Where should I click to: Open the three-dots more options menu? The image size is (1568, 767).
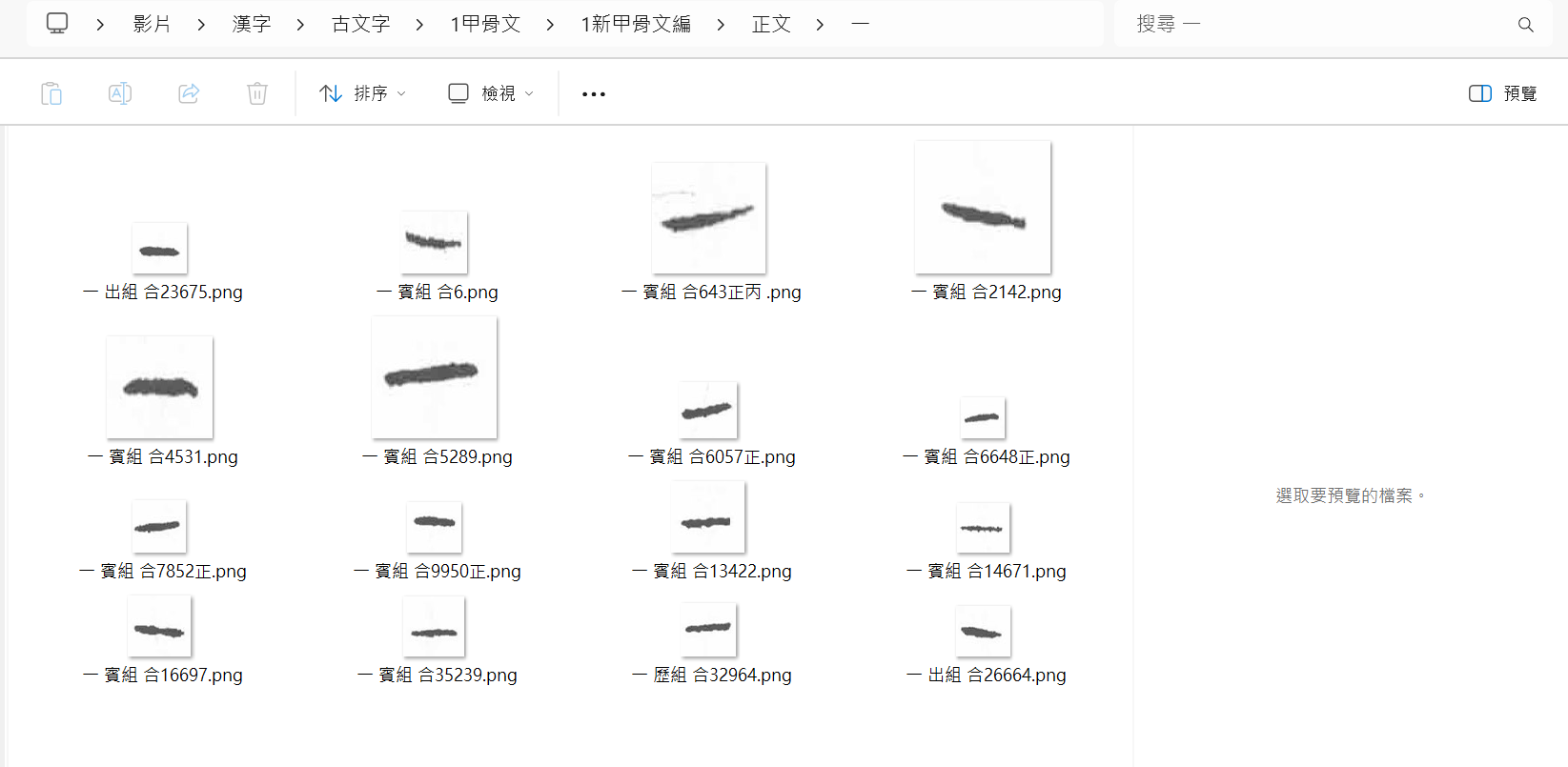coord(593,93)
